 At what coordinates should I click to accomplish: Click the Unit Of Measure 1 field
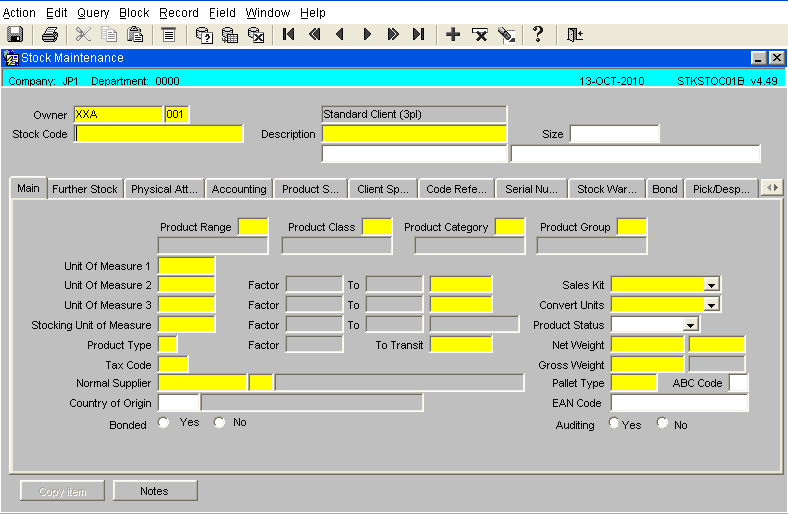(186, 266)
